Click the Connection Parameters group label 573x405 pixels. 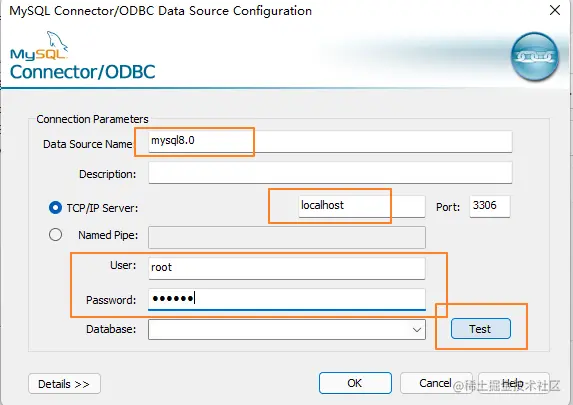coord(92,119)
